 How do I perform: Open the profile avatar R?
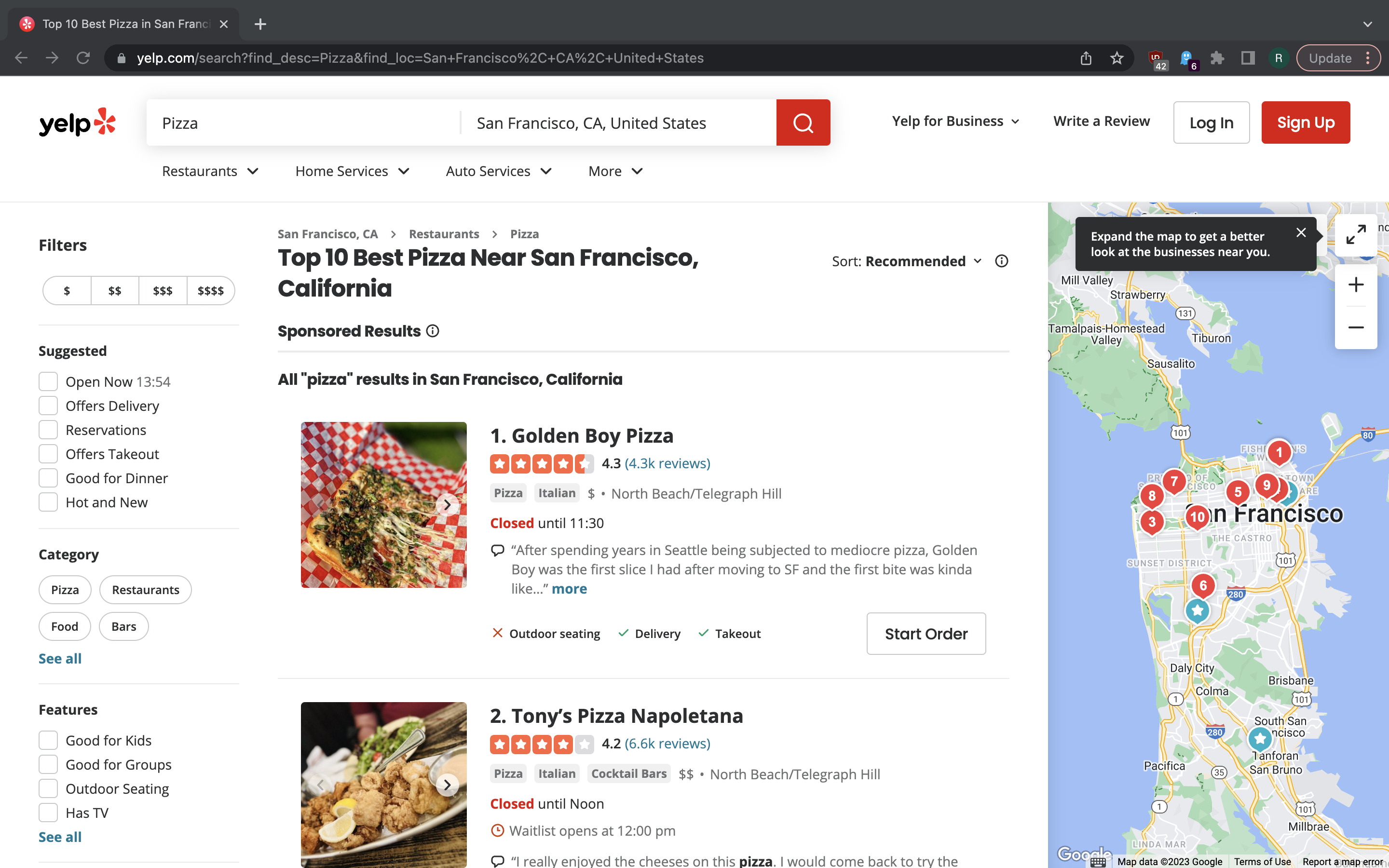pyautogui.click(x=1278, y=58)
